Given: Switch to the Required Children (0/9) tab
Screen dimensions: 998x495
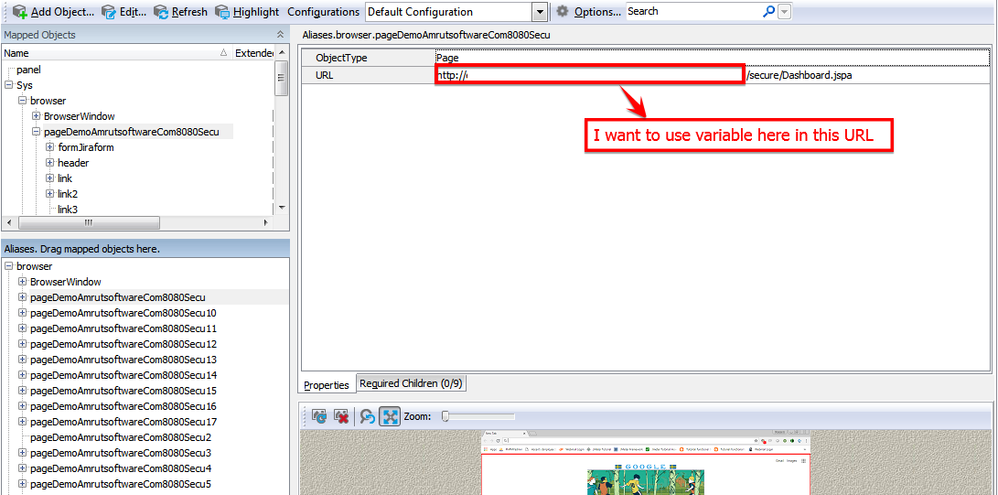Looking at the screenshot, I should [412, 384].
